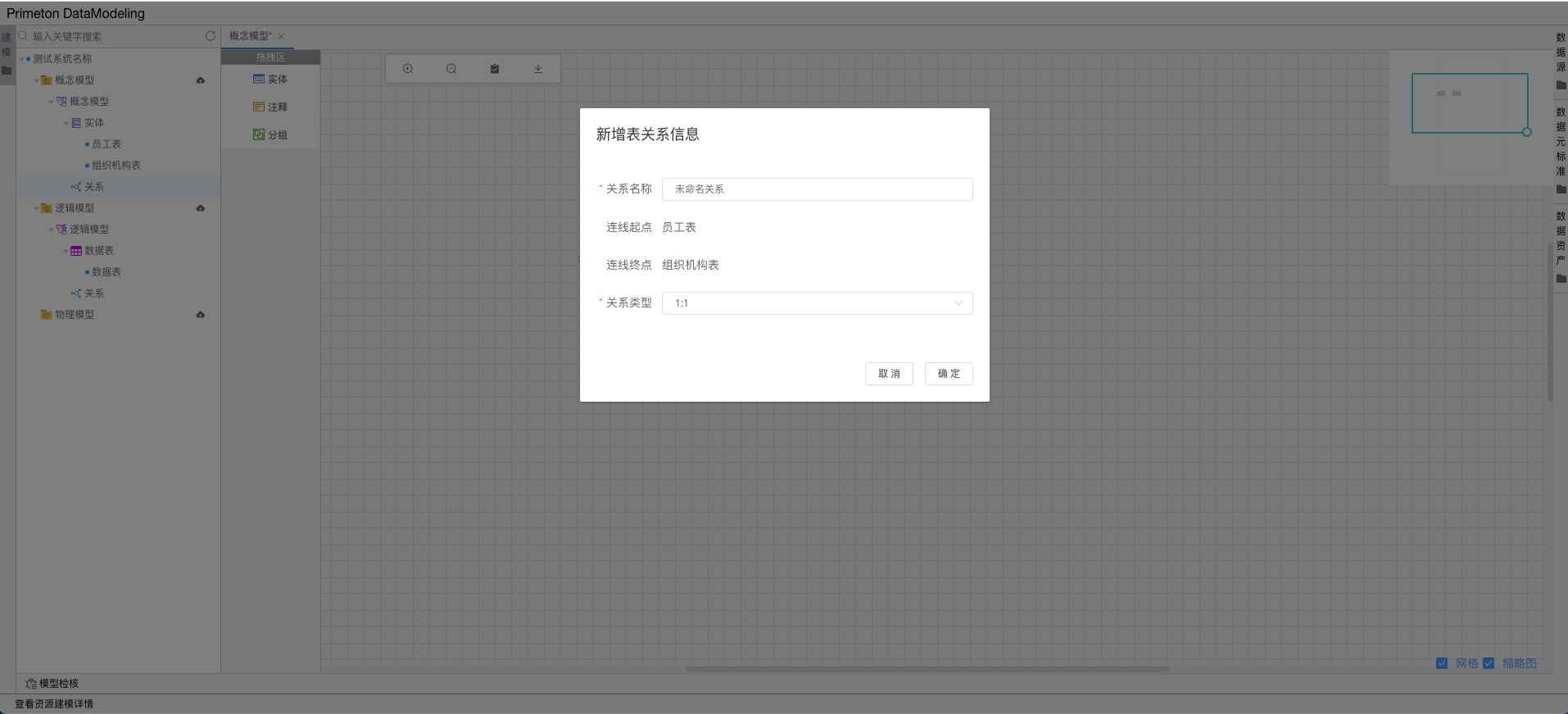Collapse the 实体 node arrow in the tree
Screen dimensions: 1568x714
coord(66,123)
